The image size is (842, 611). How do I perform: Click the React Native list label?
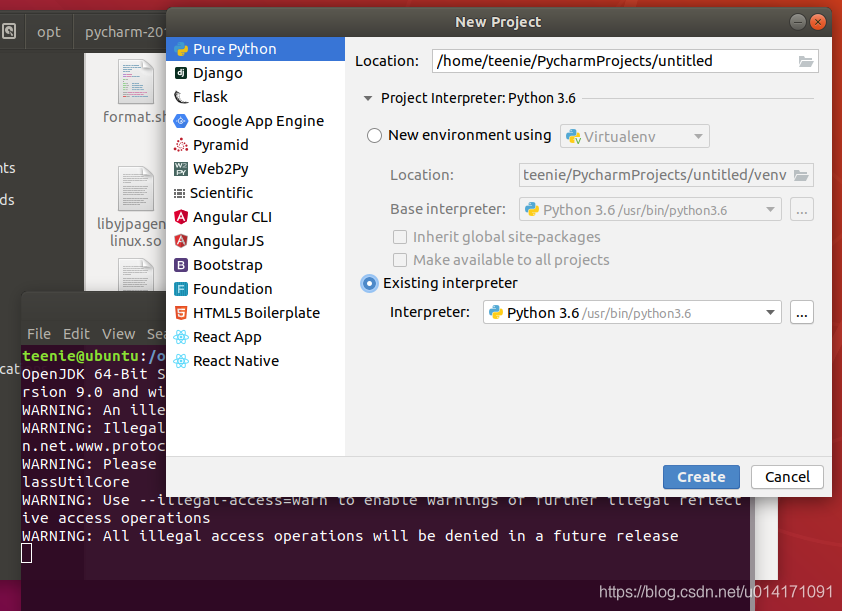point(236,361)
